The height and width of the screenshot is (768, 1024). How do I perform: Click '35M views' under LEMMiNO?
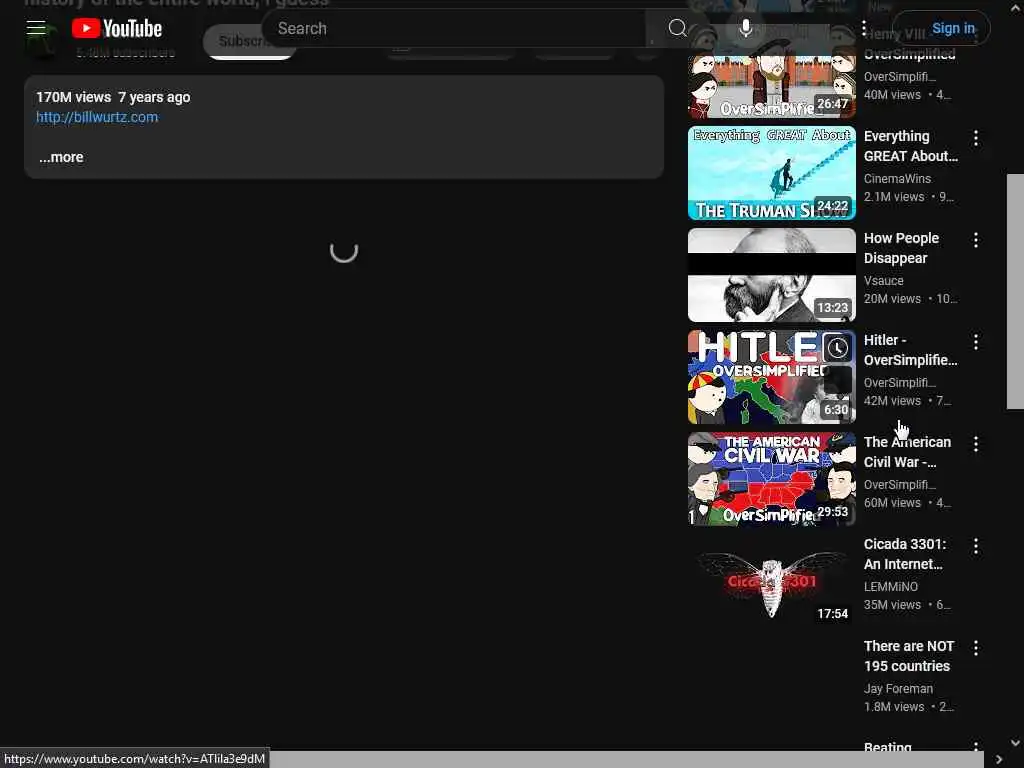pyautogui.click(x=892, y=605)
